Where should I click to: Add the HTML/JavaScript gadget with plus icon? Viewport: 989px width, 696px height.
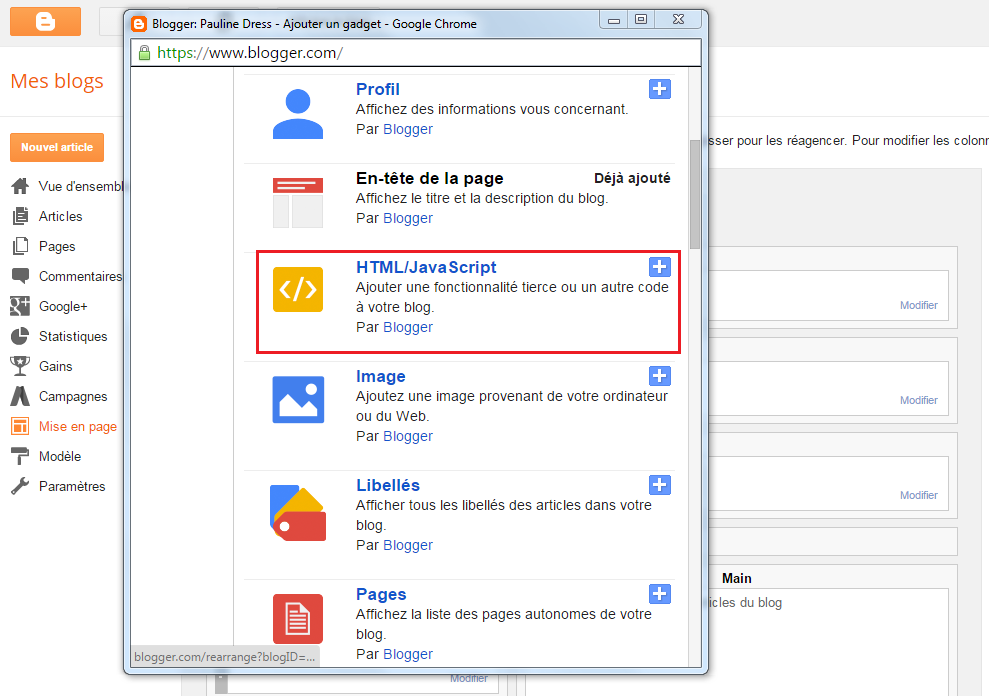click(x=659, y=267)
